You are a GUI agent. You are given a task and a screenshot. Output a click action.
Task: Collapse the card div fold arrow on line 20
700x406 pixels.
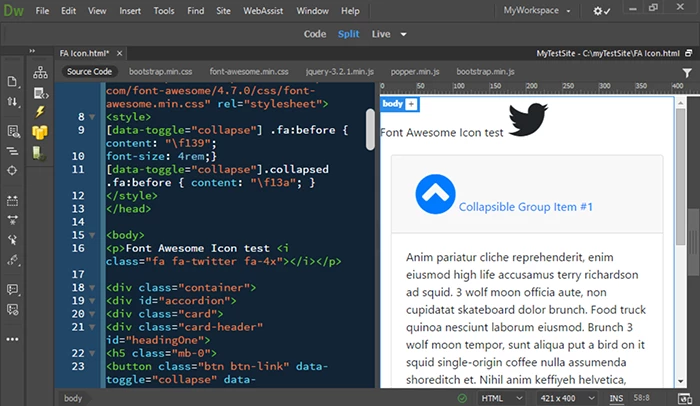[x=92, y=314]
